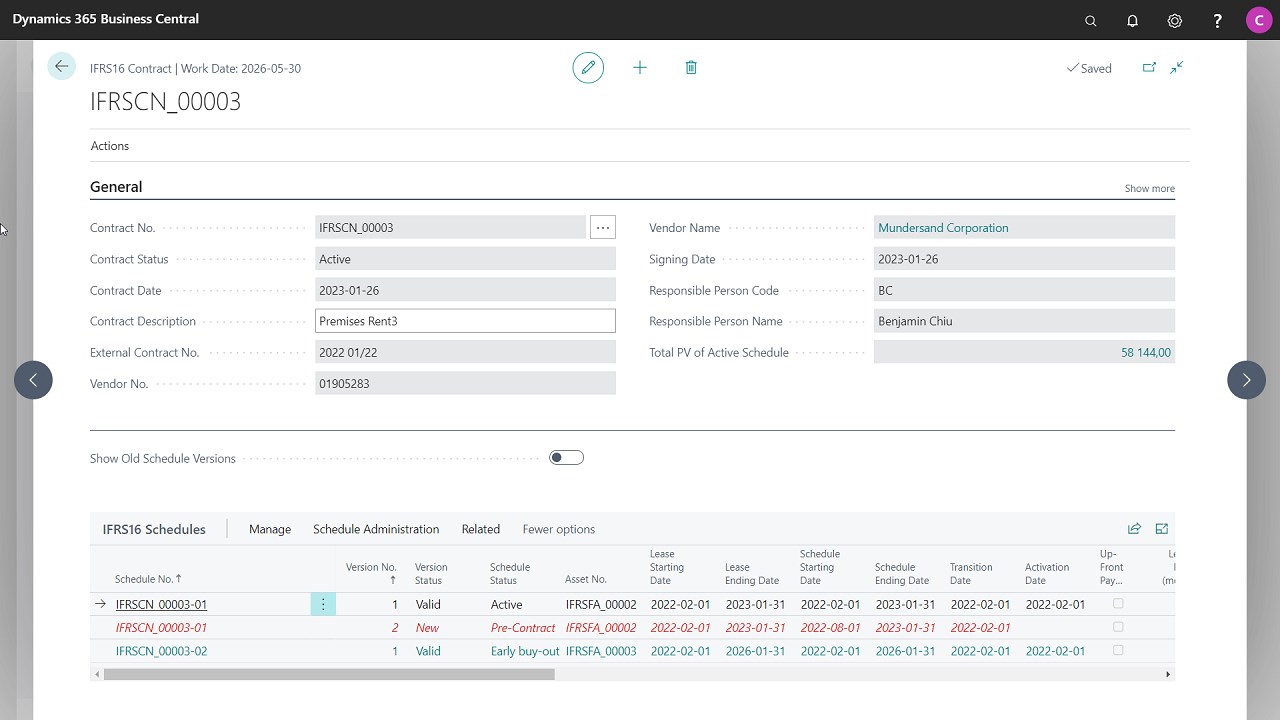Go to next record arrow
The image size is (1280, 720).
pyautogui.click(x=1246, y=380)
